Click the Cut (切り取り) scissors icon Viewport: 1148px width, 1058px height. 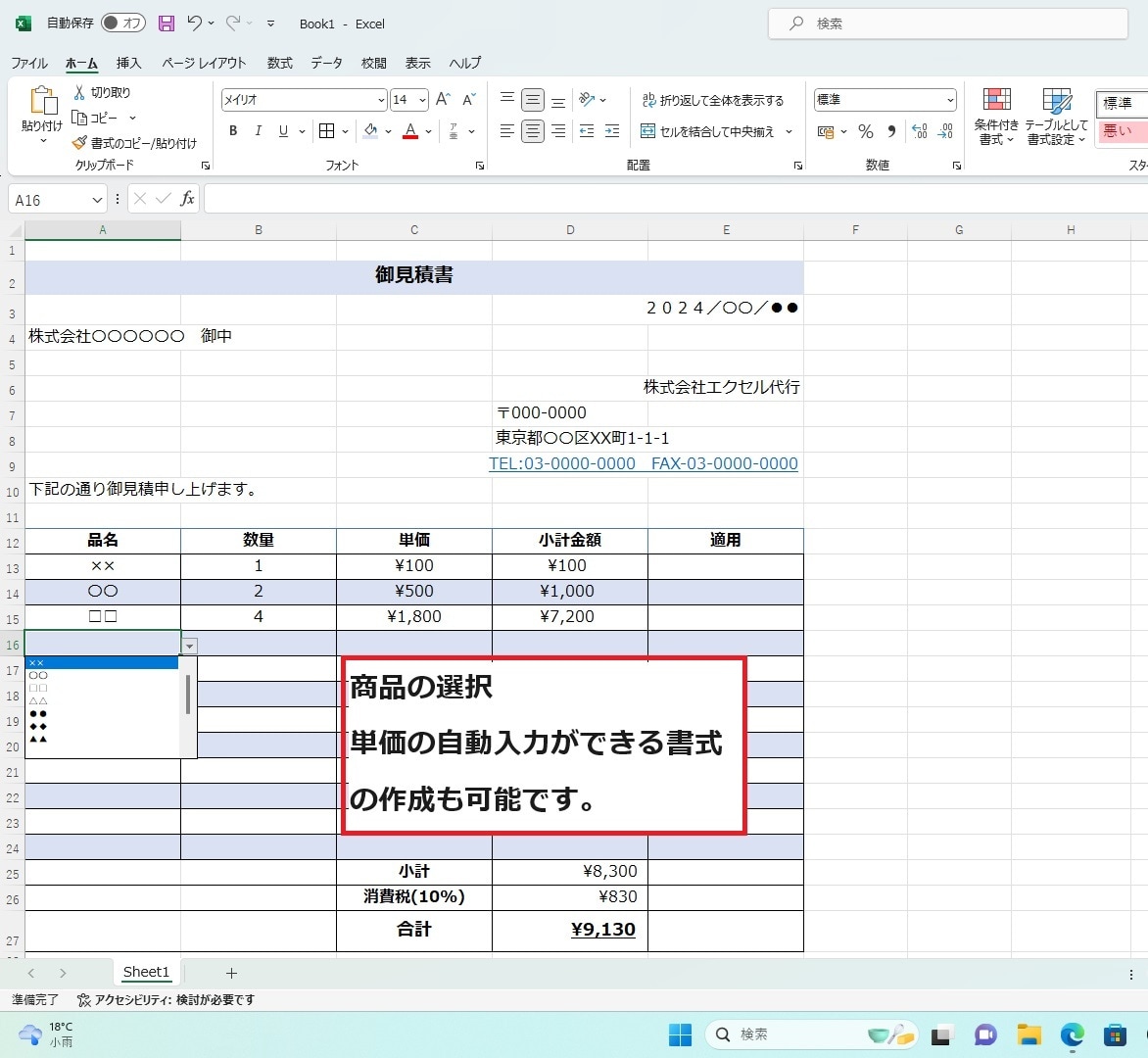(79, 92)
